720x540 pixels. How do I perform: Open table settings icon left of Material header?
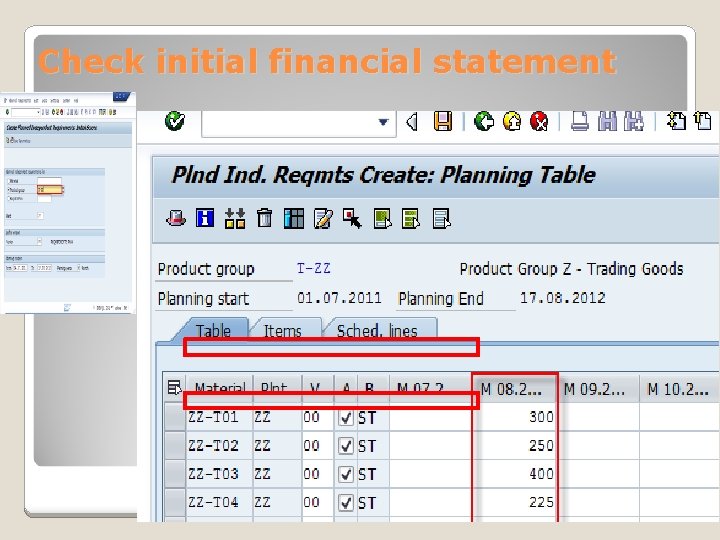pyautogui.click(x=174, y=388)
